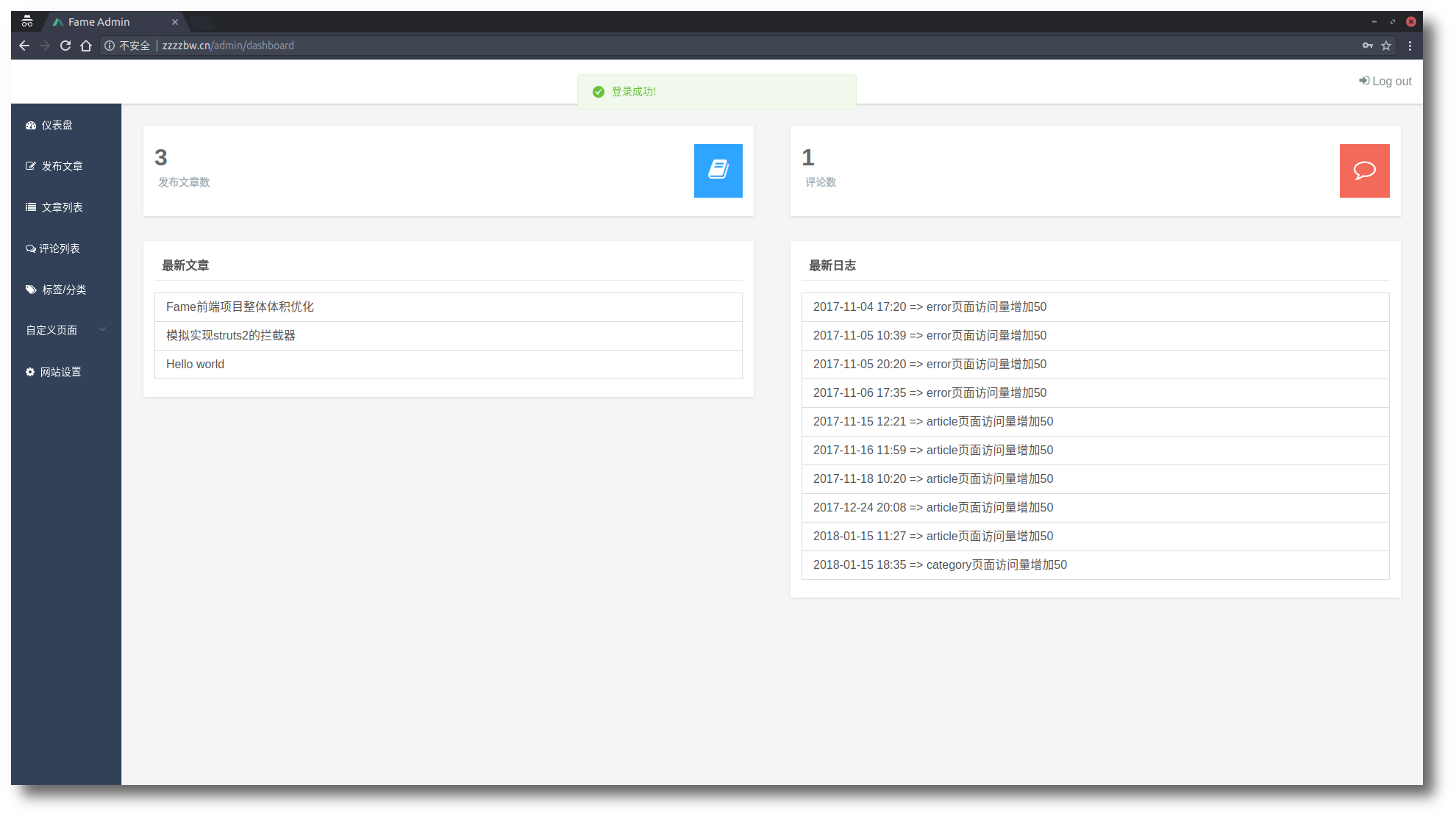This screenshot has width=1456, height=818.
Task: Switch to the Fame Admin browser tab
Action: (x=99, y=21)
